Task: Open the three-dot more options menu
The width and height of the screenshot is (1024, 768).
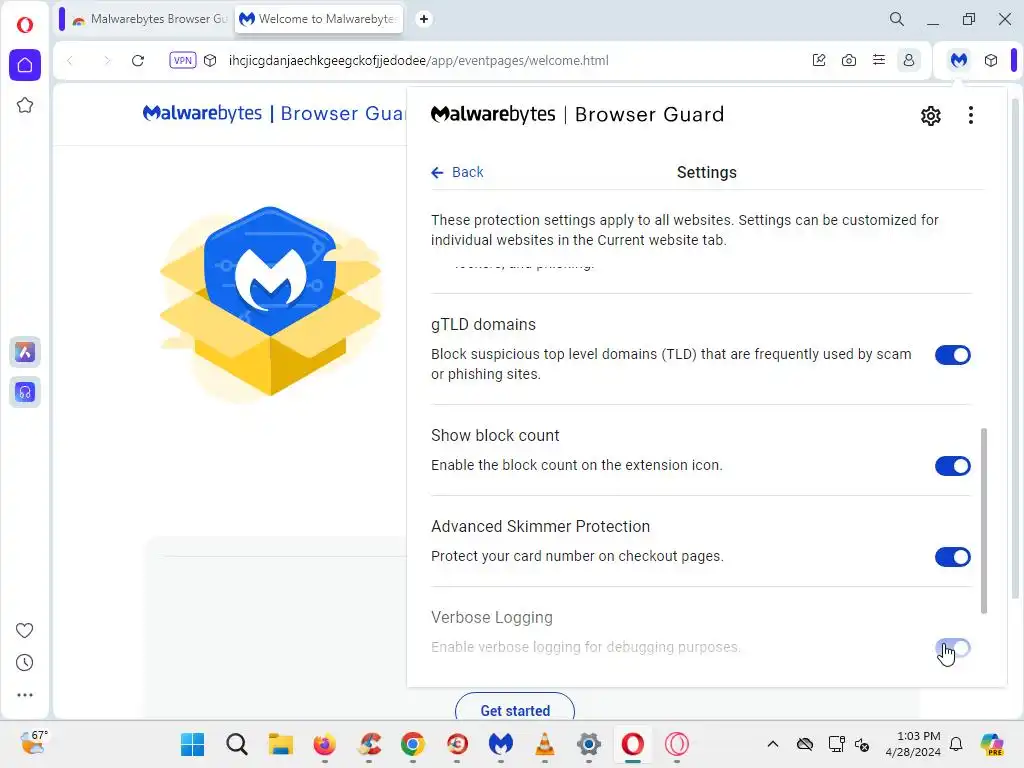Action: click(971, 116)
